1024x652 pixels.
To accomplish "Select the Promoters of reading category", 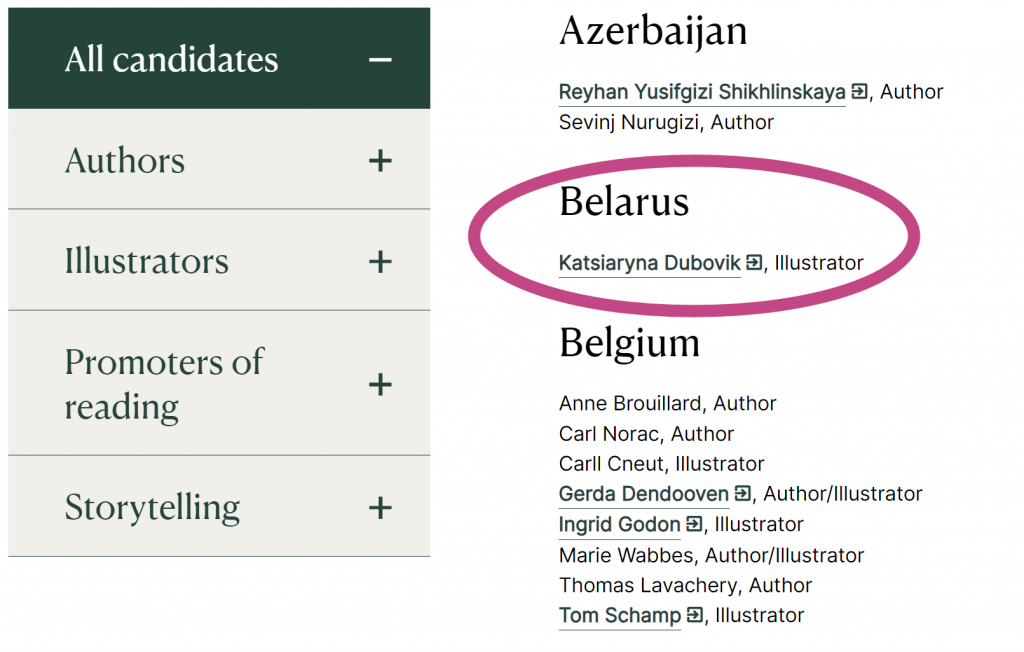I will [164, 384].
